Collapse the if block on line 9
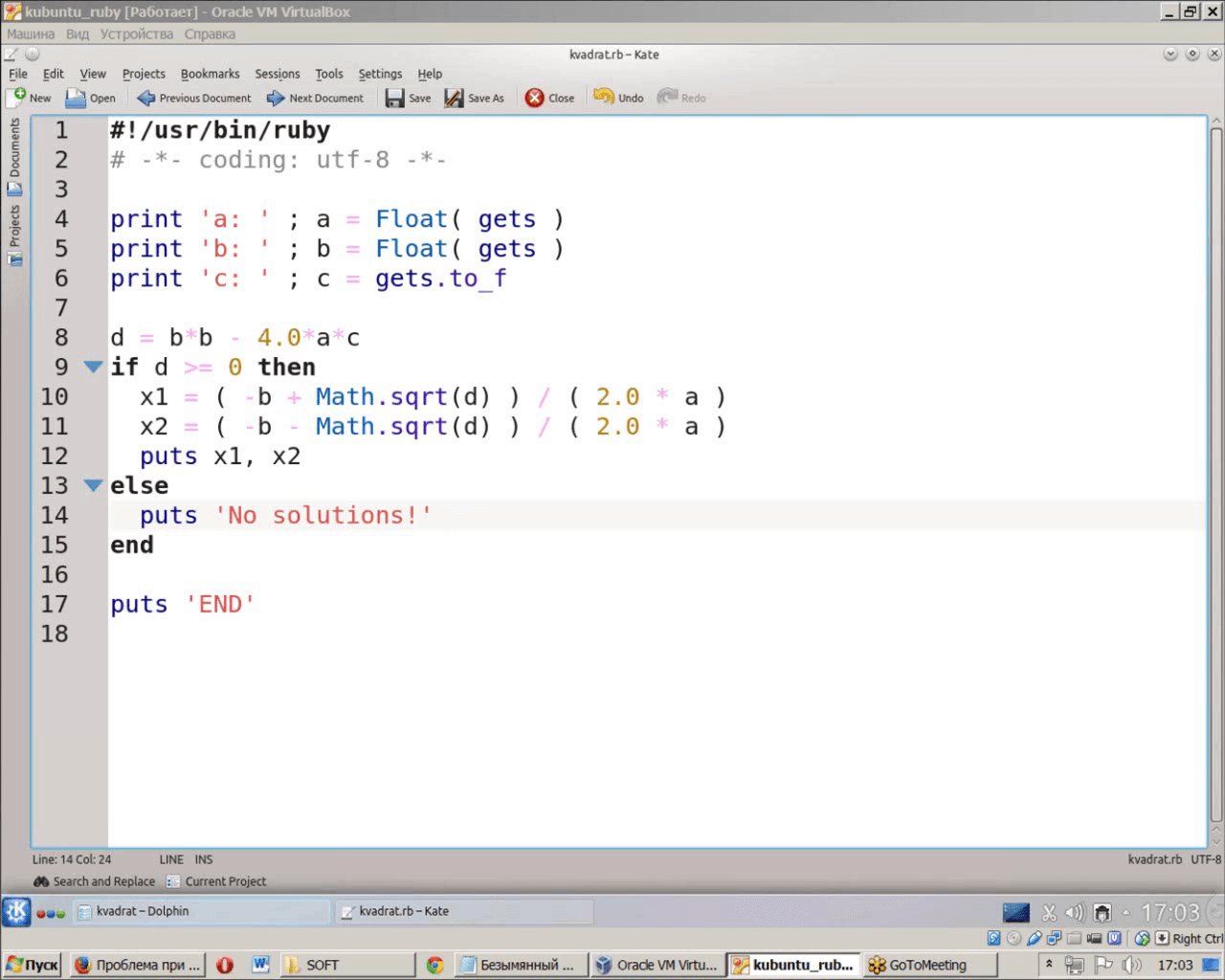 93,367
